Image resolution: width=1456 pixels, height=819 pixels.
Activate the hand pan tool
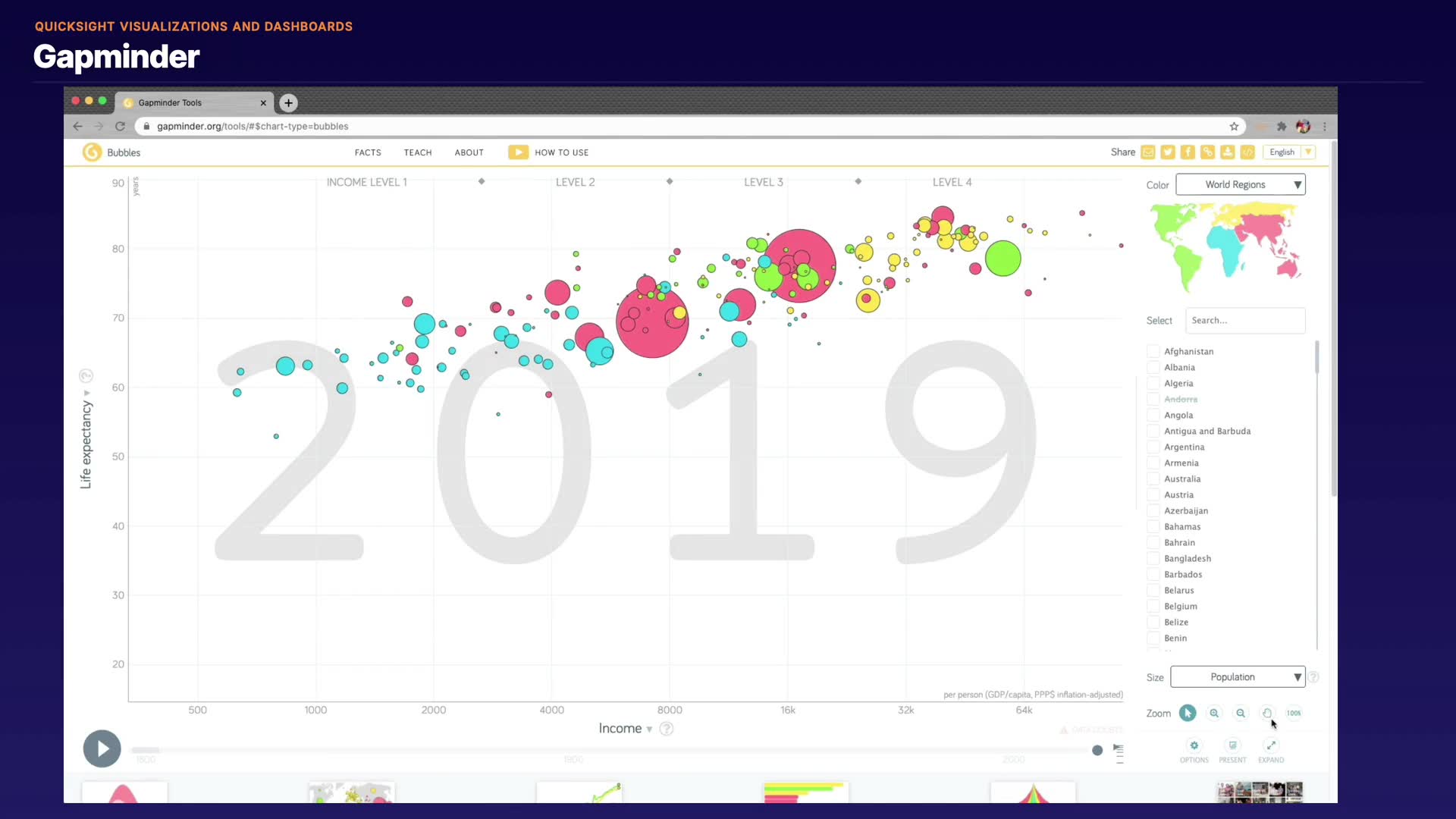coord(1267,713)
